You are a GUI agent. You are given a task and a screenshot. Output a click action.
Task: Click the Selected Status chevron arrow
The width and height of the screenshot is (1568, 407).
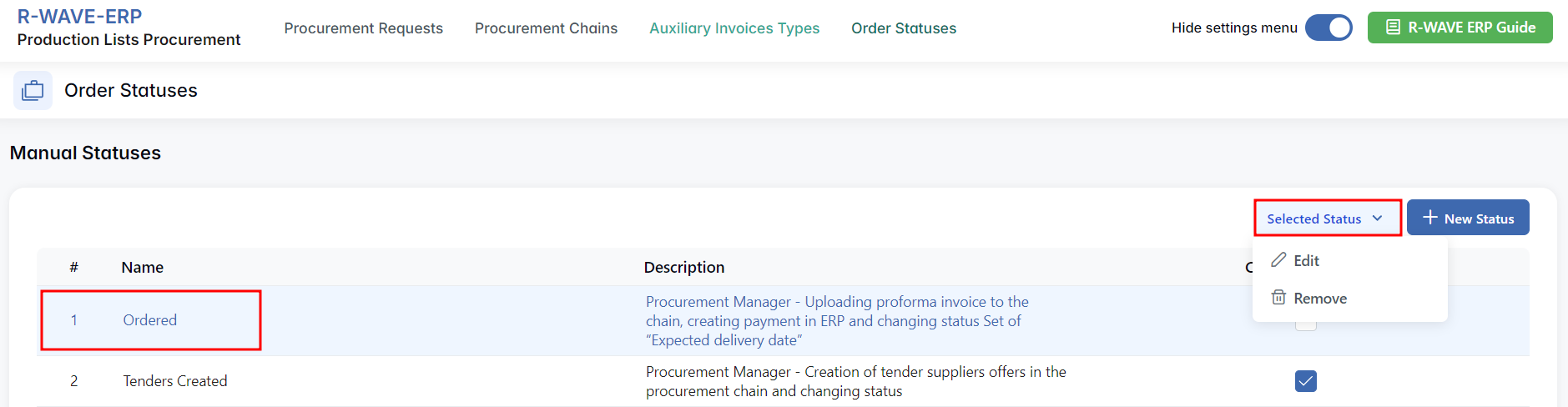(1378, 219)
